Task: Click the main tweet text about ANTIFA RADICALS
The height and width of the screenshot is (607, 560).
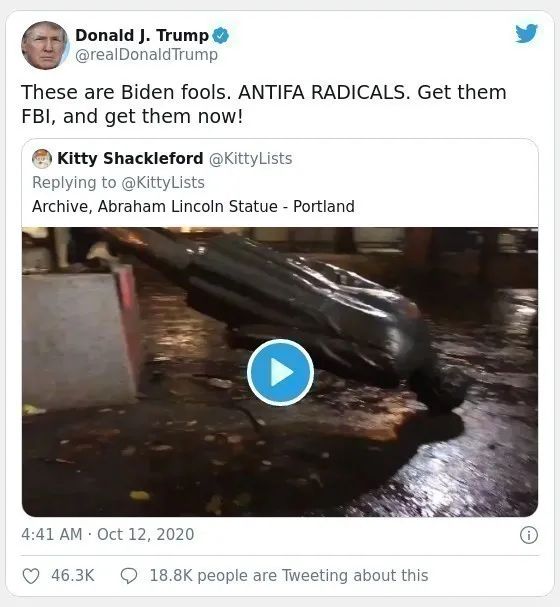Action: click(264, 104)
